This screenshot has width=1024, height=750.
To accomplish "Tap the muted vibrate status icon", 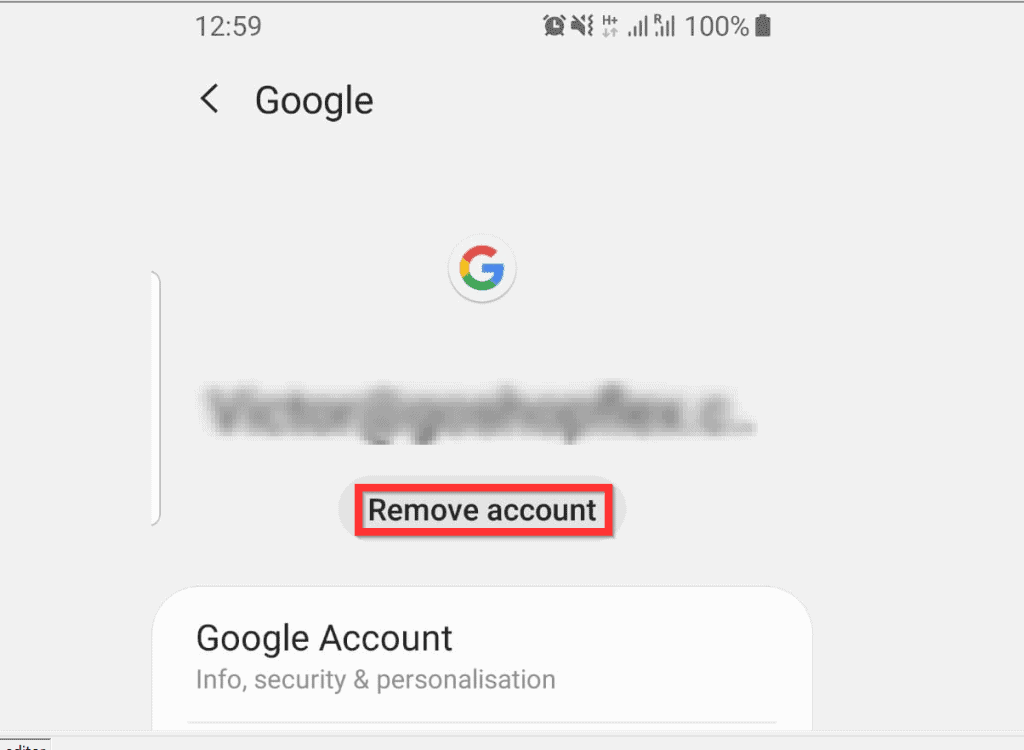I will 582,25.
